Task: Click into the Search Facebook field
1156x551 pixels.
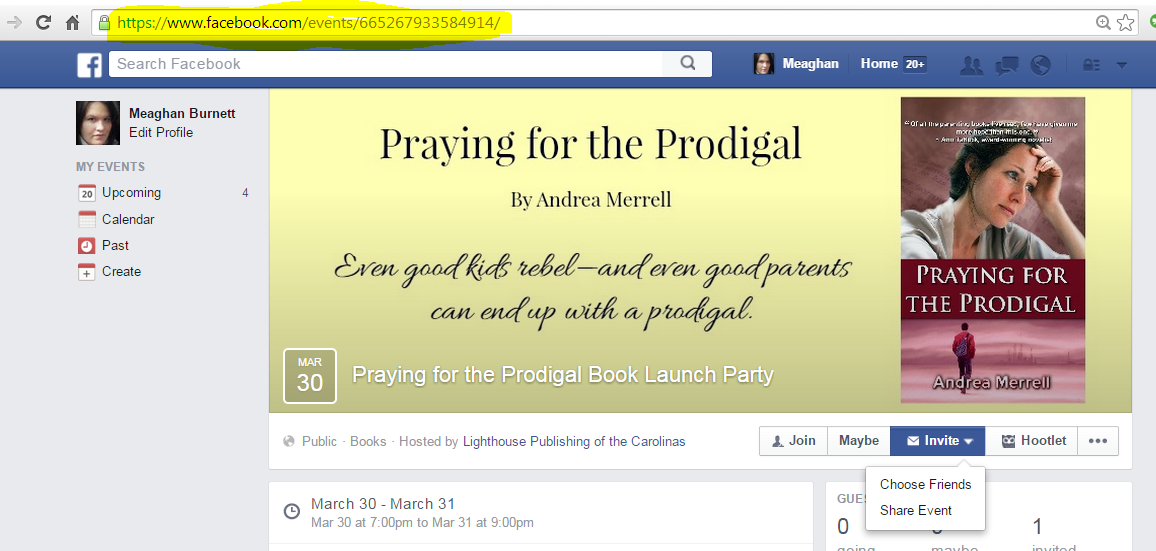Action: (x=385, y=64)
